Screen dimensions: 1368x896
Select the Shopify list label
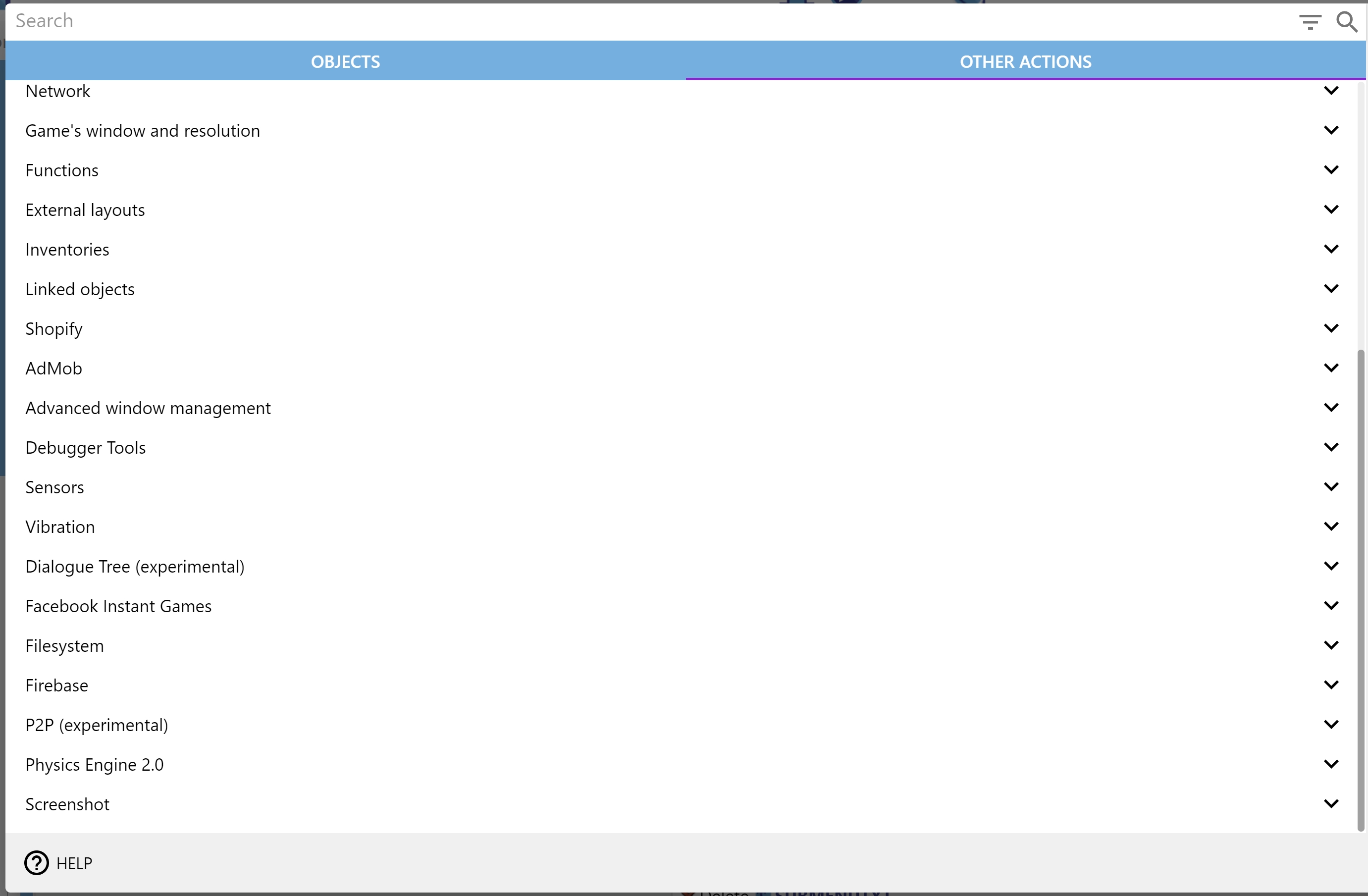(x=54, y=329)
